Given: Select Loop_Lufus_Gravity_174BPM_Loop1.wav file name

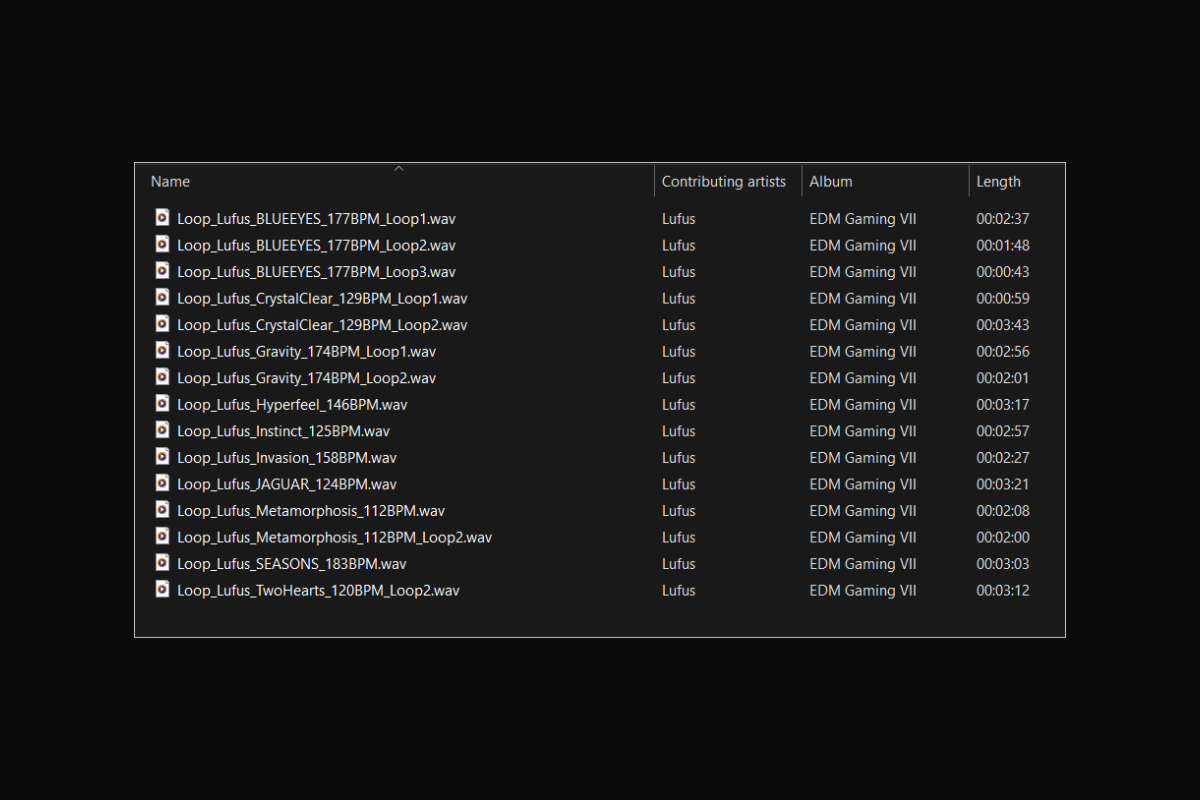Looking at the screenshot, I should click(x=307, y=352).
